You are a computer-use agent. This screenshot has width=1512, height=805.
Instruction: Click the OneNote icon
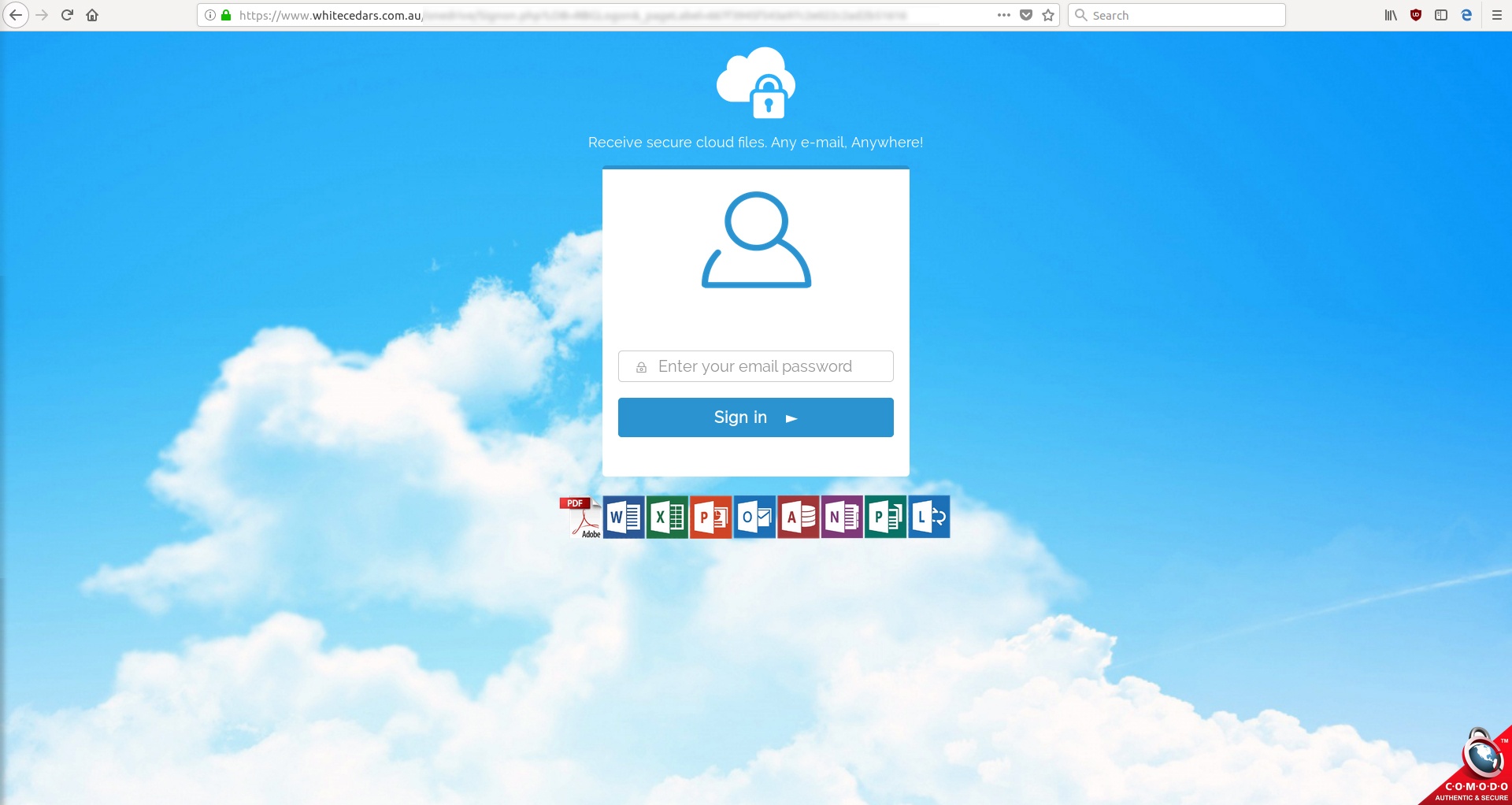tap(842, 517)
